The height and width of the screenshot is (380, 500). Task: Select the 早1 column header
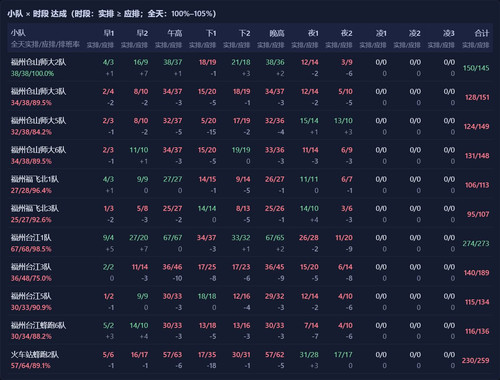(109, 33)
